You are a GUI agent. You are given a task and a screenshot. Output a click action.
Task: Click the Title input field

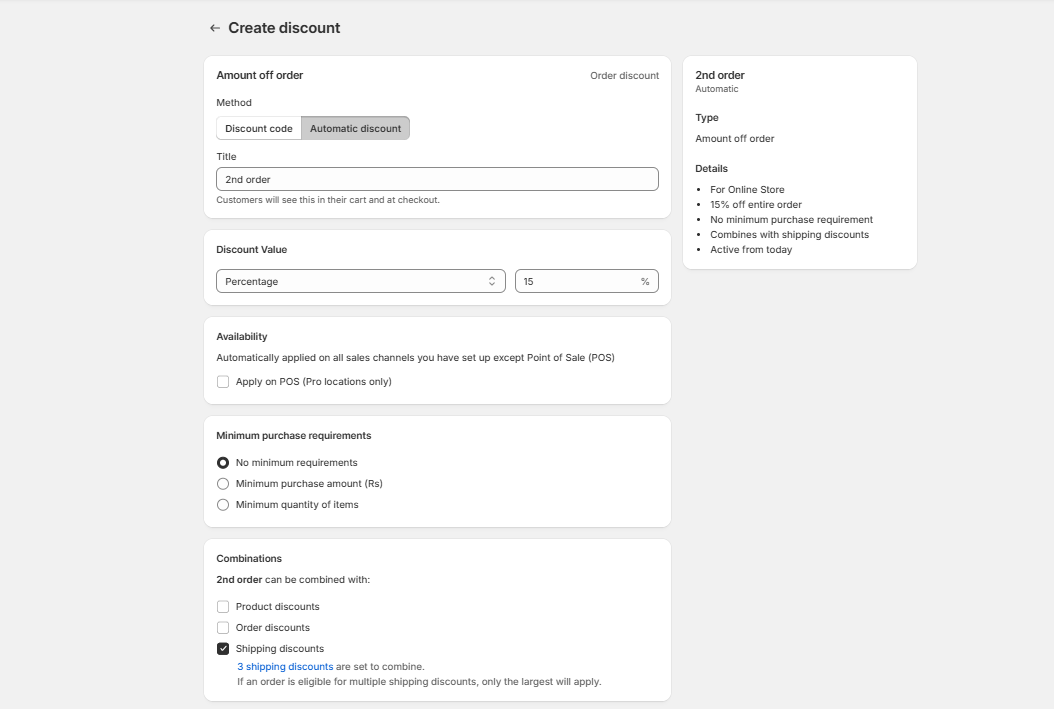click(437, 179)
